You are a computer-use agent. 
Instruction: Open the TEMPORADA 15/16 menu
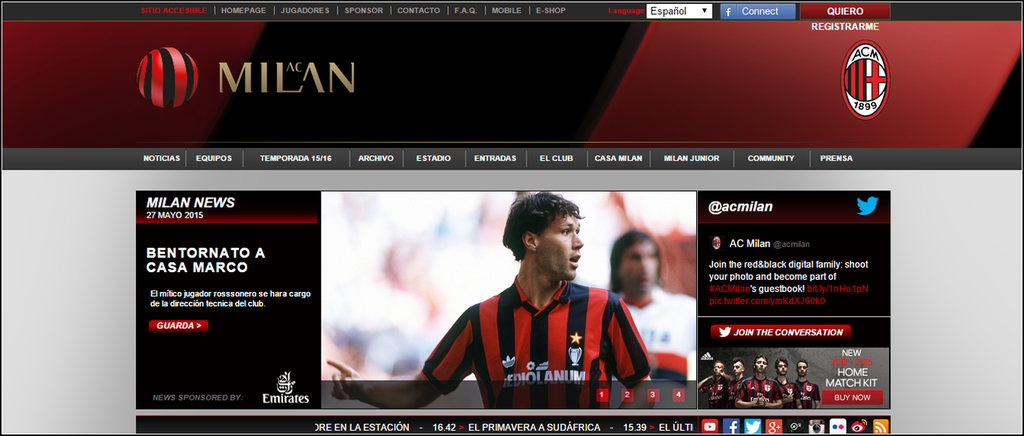tap(295, 159)
